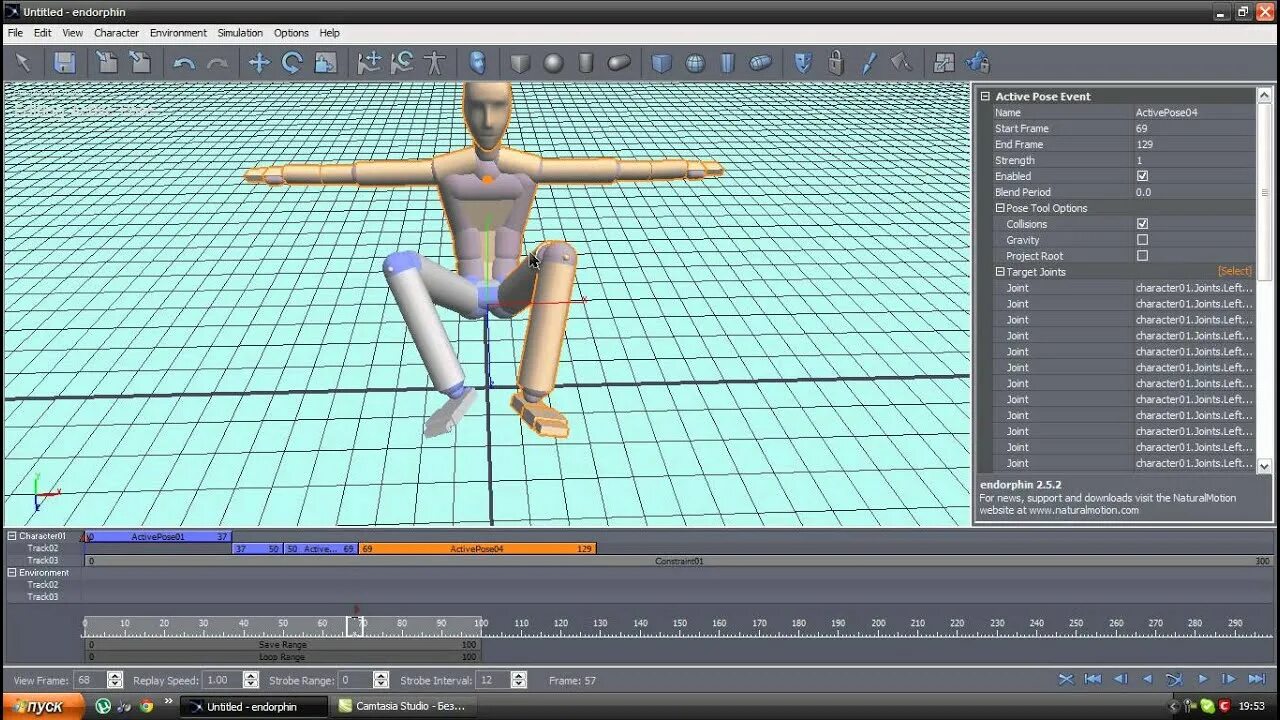Click the Strength value field
Viewport: 1280px width, 720px height.
coord(1193,160)
